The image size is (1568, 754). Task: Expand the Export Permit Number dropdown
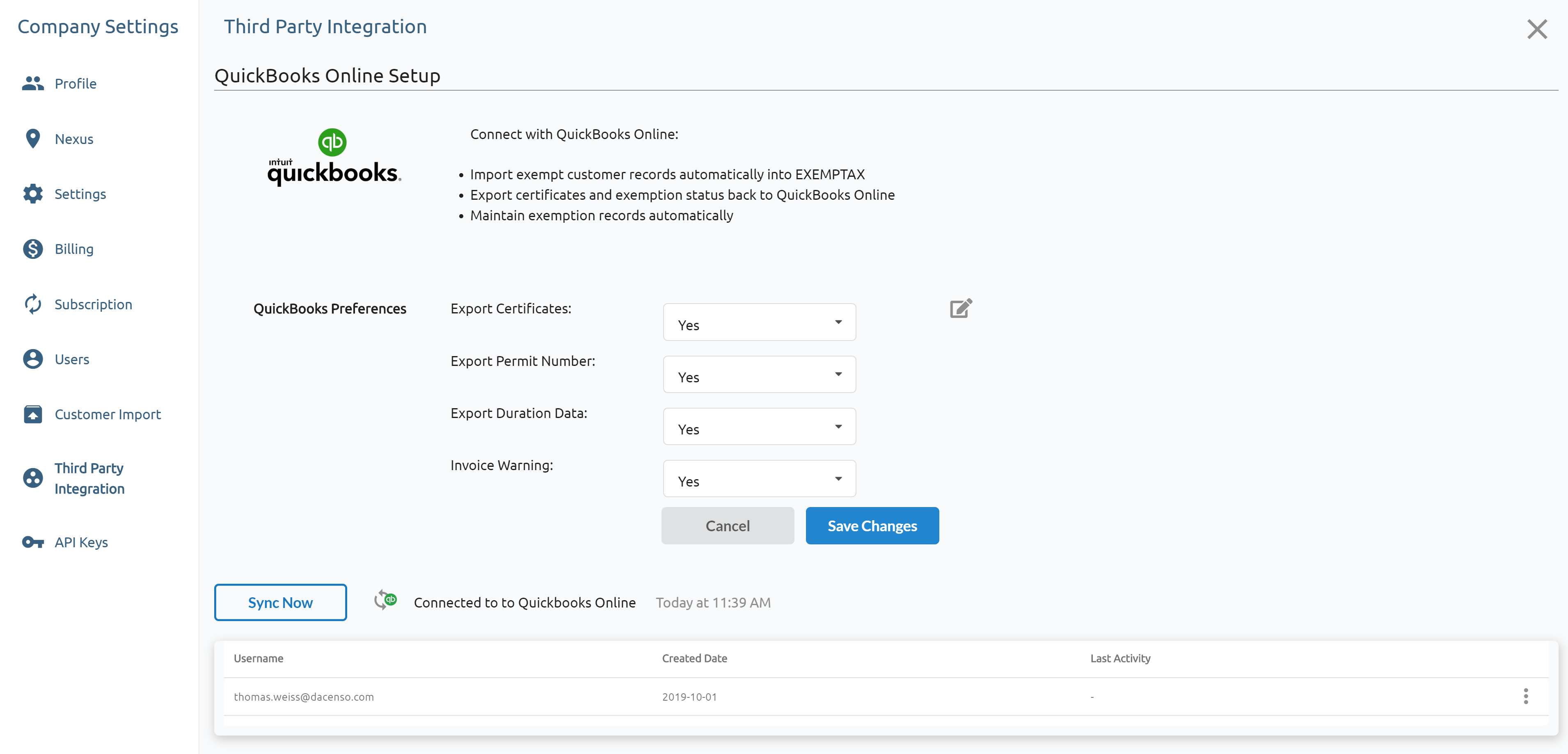(759, 374)
